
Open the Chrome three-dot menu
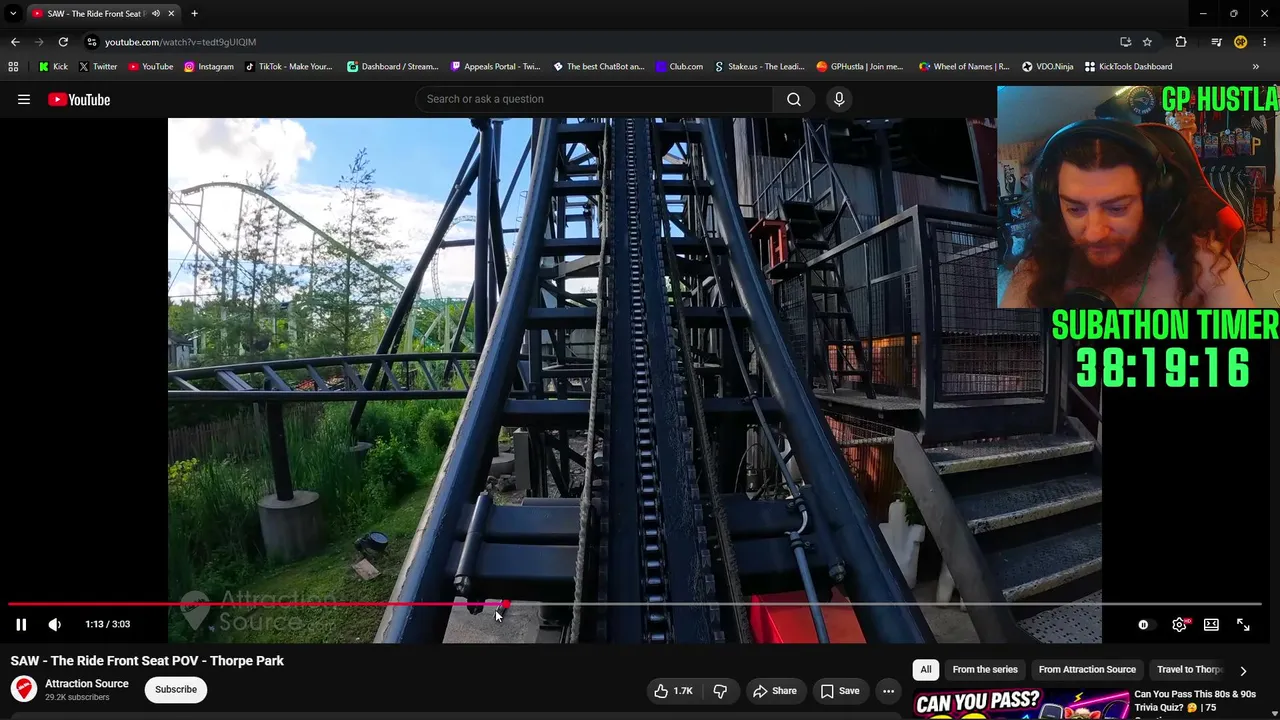tap(1265, 42)
